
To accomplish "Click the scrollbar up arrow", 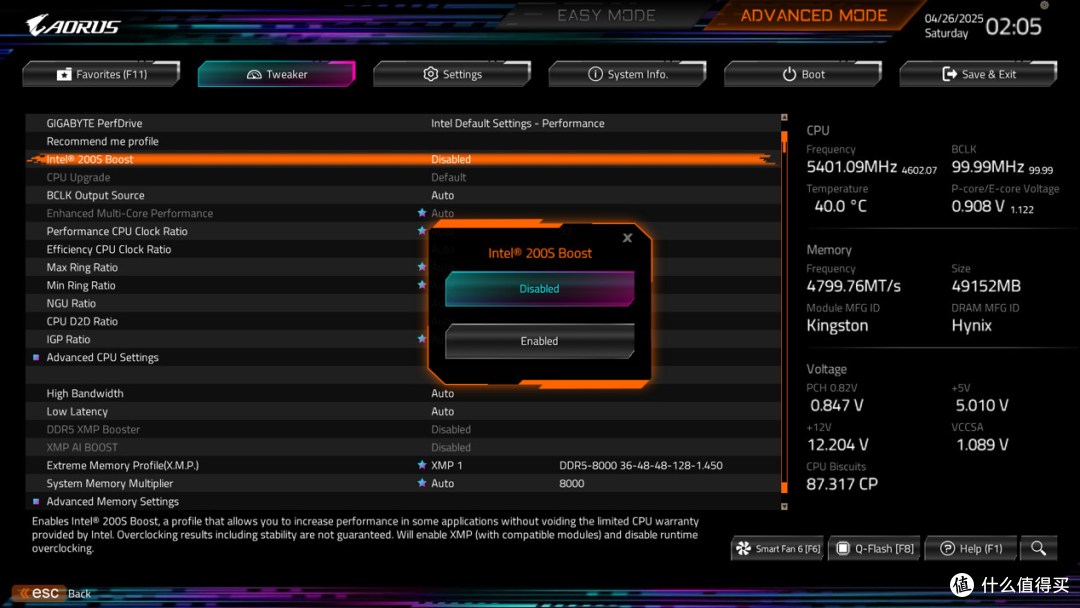I will (x=784, y=118).
